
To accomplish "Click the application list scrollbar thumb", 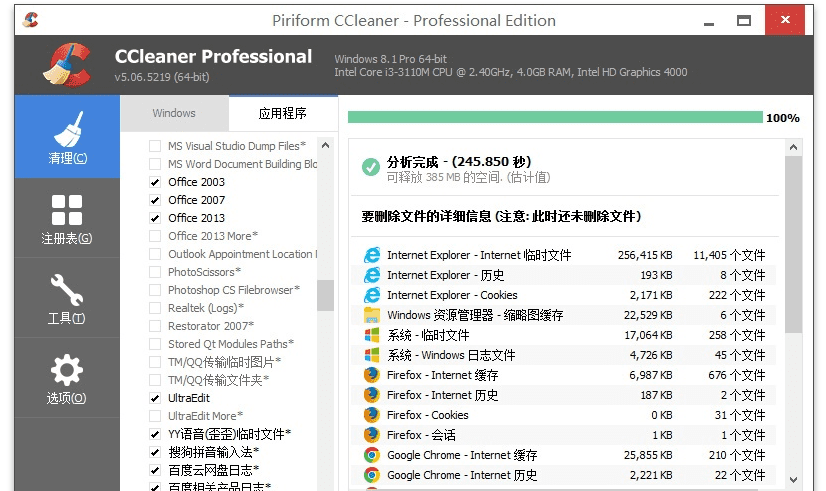I will (325, 295).
